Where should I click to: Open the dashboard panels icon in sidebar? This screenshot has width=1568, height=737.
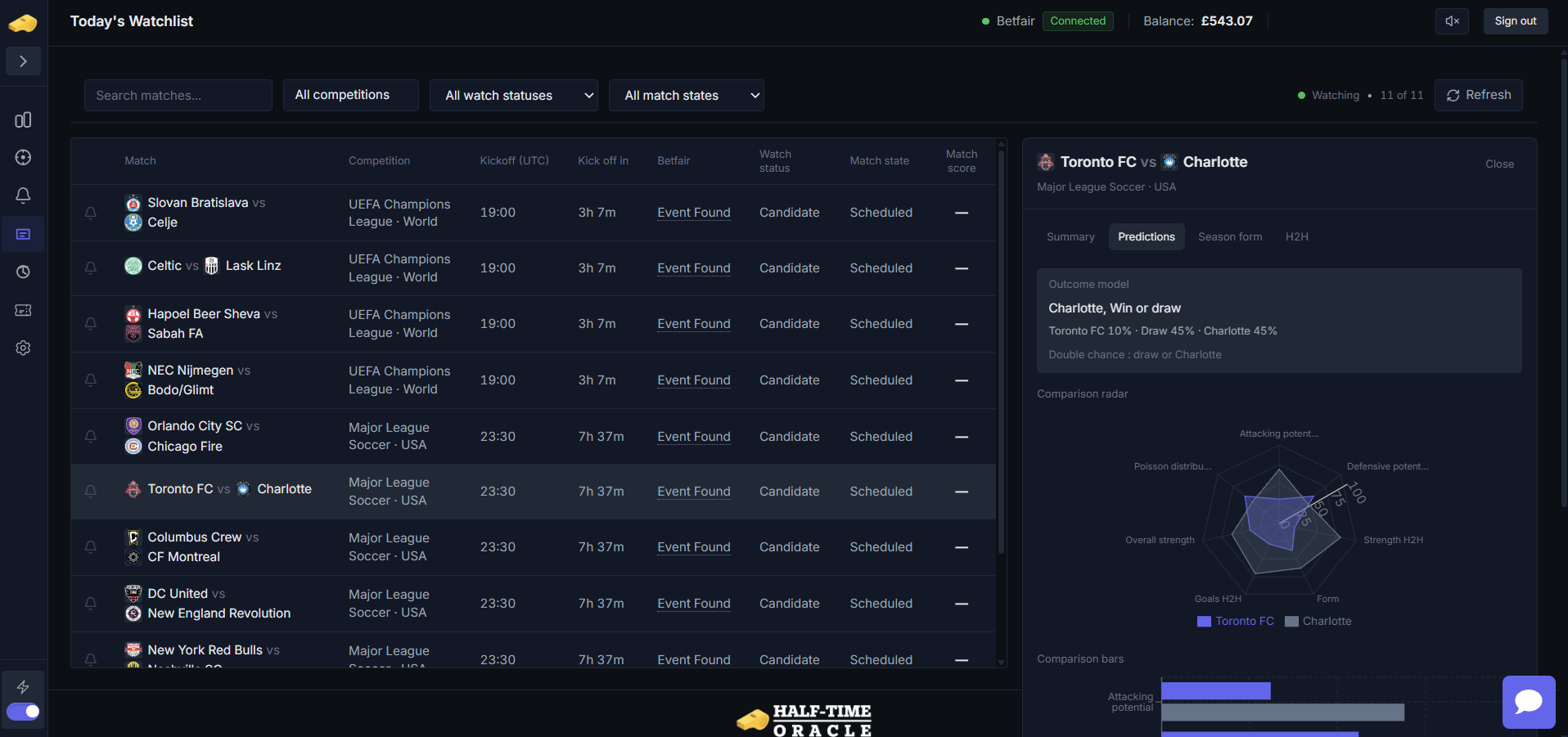click(x=23, y=120)
